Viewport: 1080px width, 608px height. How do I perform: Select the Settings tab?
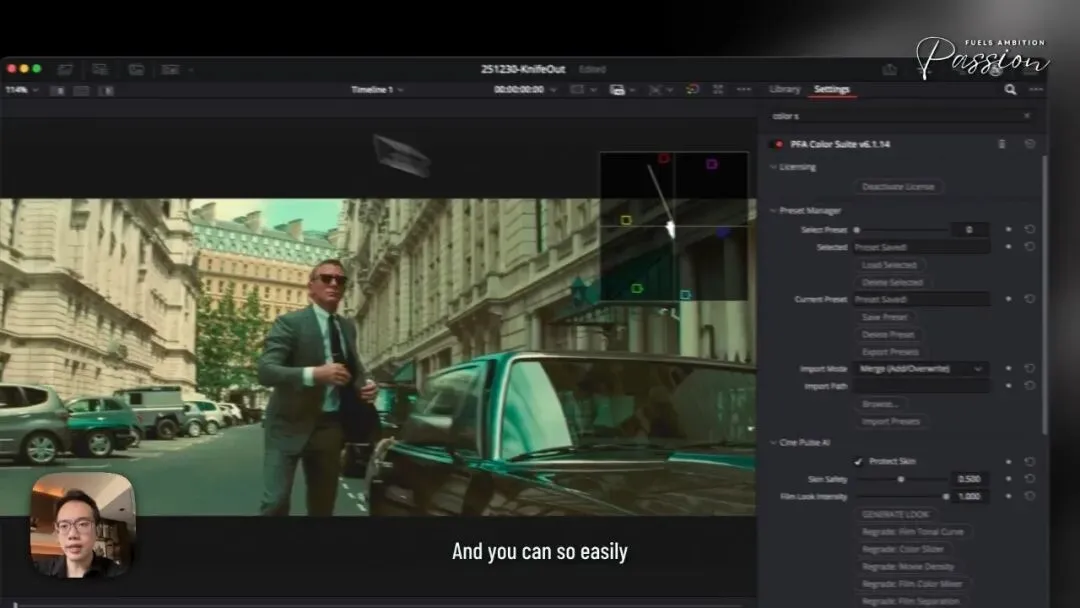831,90
